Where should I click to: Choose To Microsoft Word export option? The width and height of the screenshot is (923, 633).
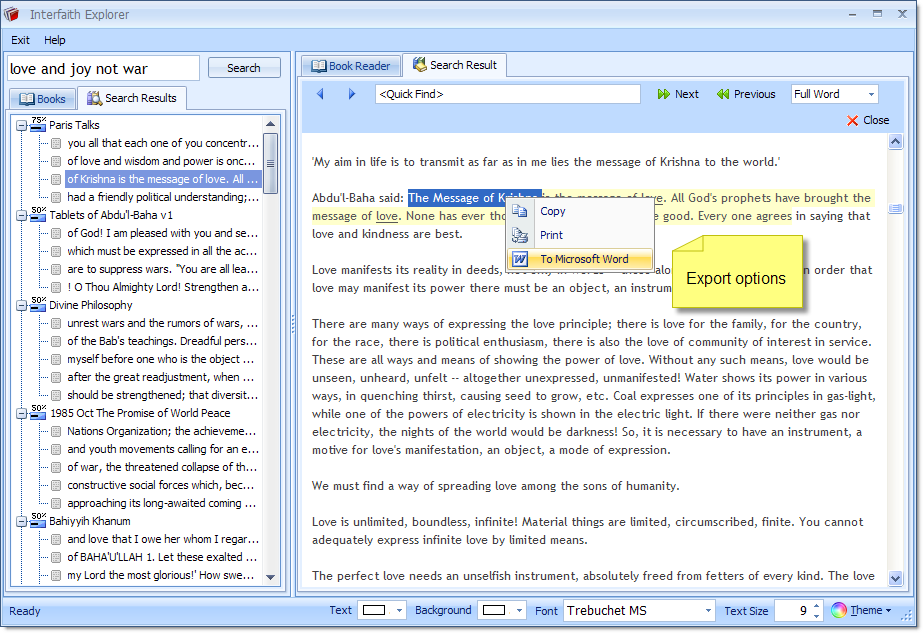pos(583,259)
